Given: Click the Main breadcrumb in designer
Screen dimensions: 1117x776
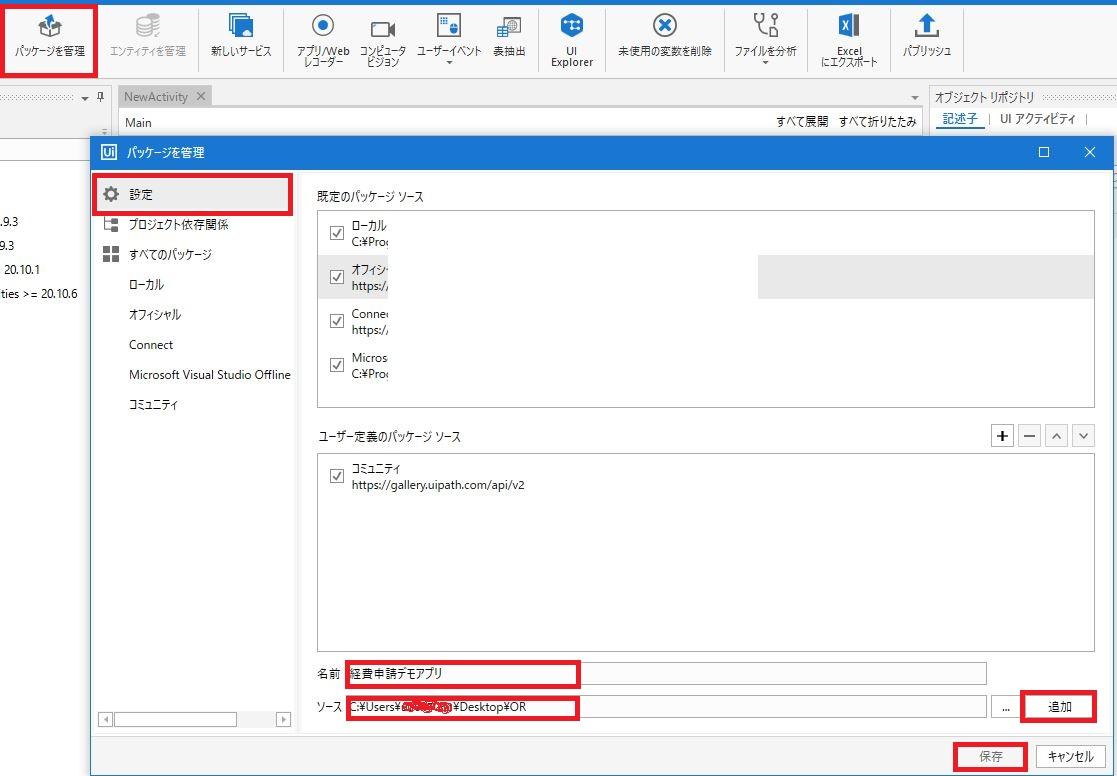Looking at the screenshot, I should (x=138, y=123).
